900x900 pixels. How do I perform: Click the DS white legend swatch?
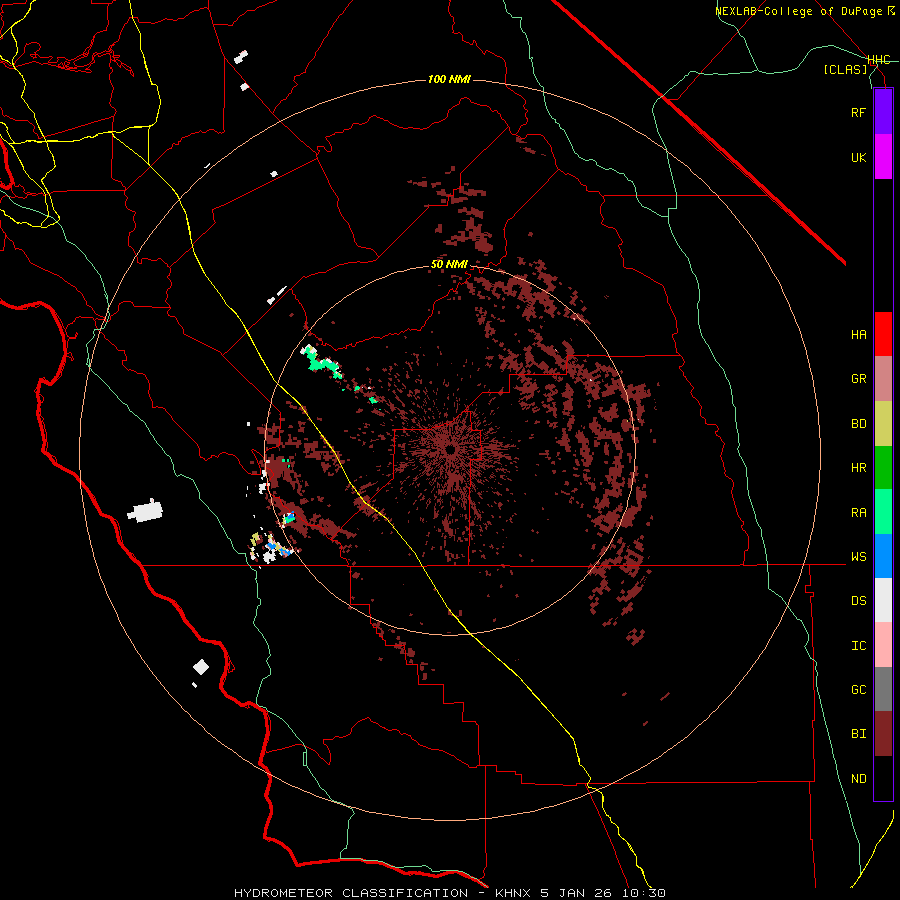coord(883,600)
